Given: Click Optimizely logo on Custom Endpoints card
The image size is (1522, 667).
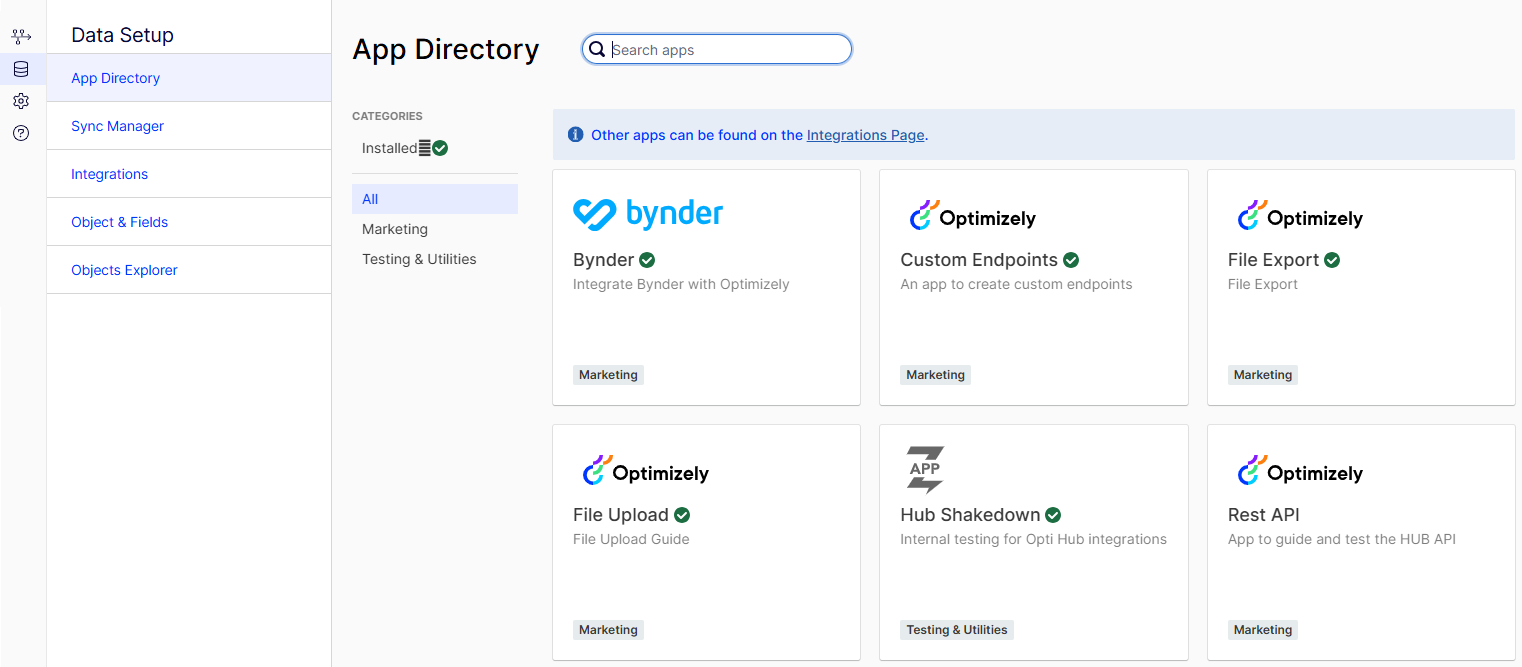Looking at the screenshot, I should (x=972, y=216).
